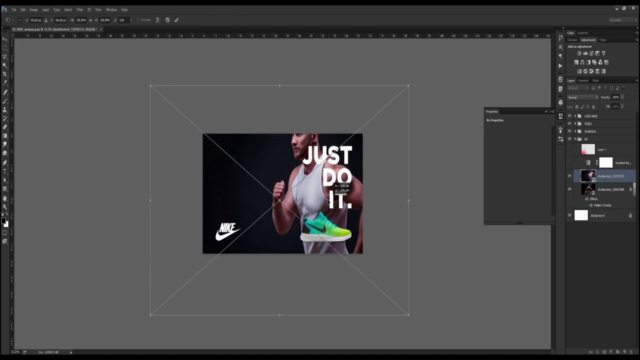Screen dimensions: 640x360
Task: Toggle the Anti-alias checkbox
Action: tap(138, 20)
